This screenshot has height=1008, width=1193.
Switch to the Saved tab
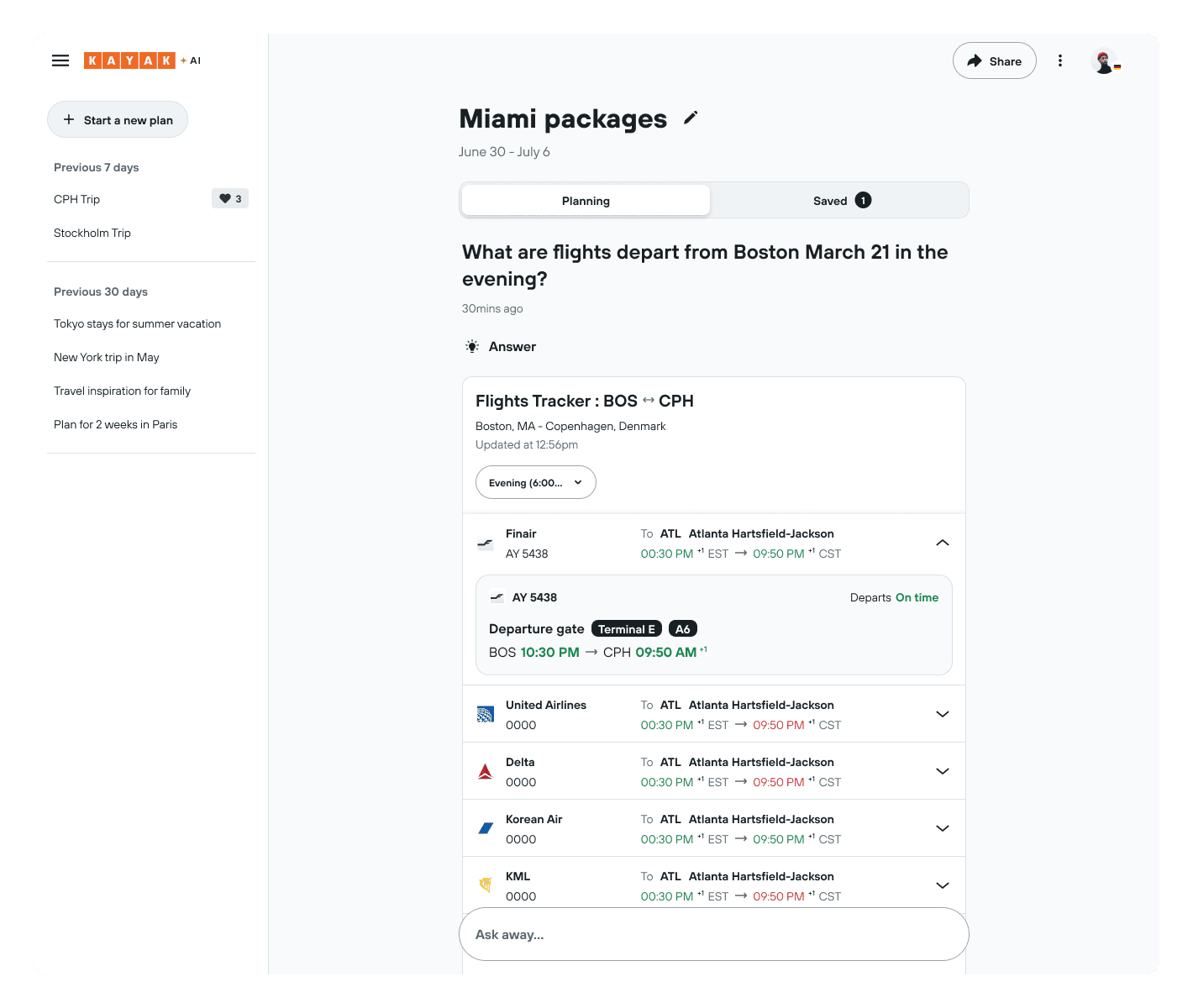tap(840, 200)
